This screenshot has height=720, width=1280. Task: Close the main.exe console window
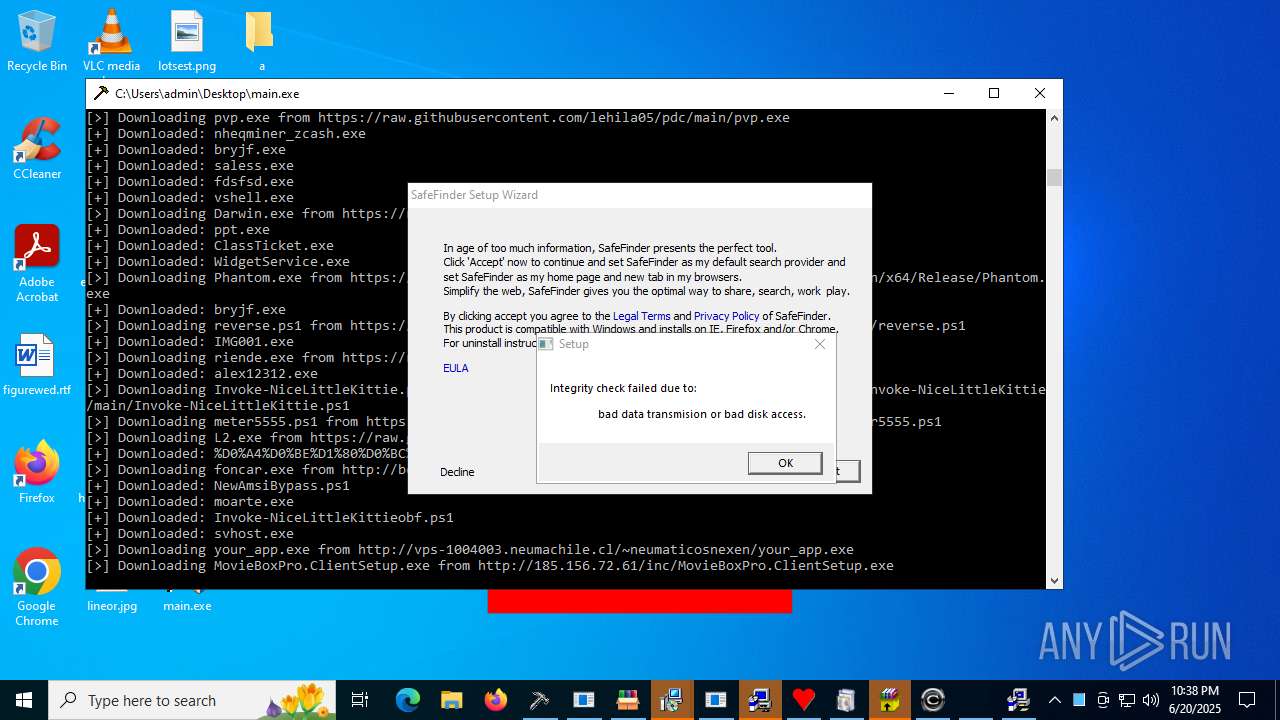(x=1040, y=94)
